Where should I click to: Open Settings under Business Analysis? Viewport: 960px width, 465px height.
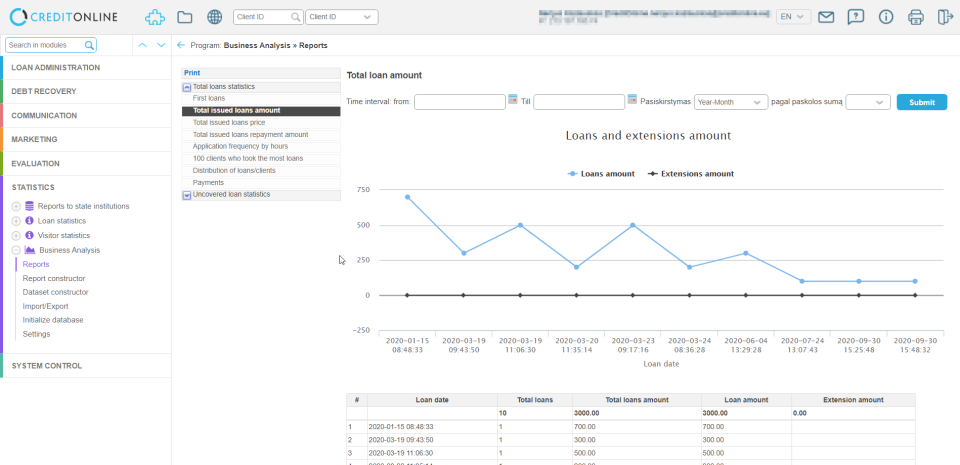point(36,334)
